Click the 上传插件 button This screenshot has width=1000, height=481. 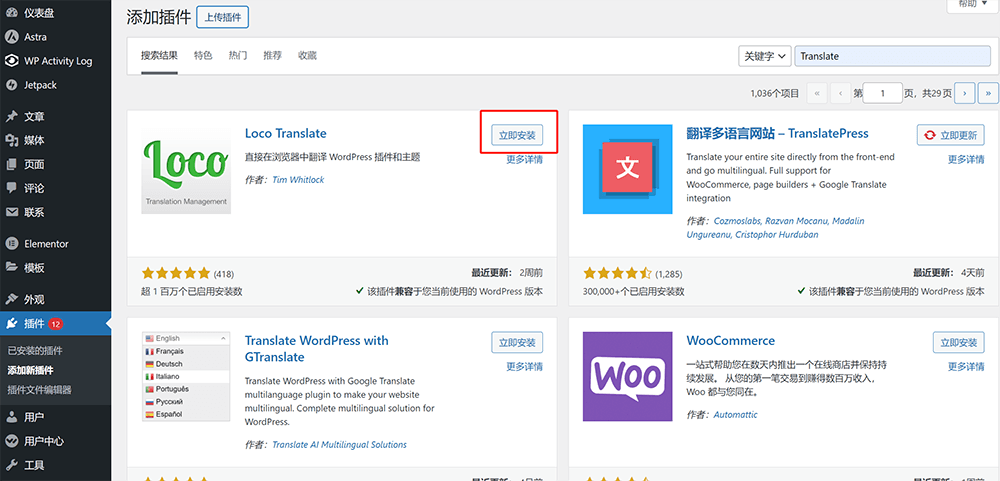(223, 17)
